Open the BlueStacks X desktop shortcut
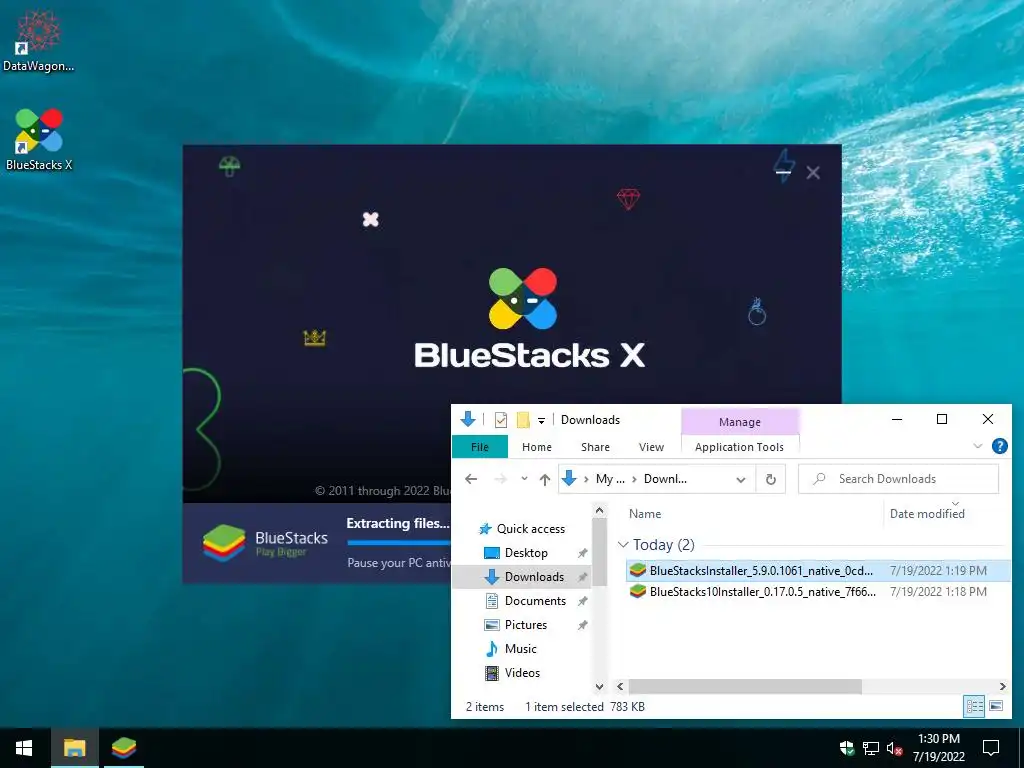 [39, 139]
